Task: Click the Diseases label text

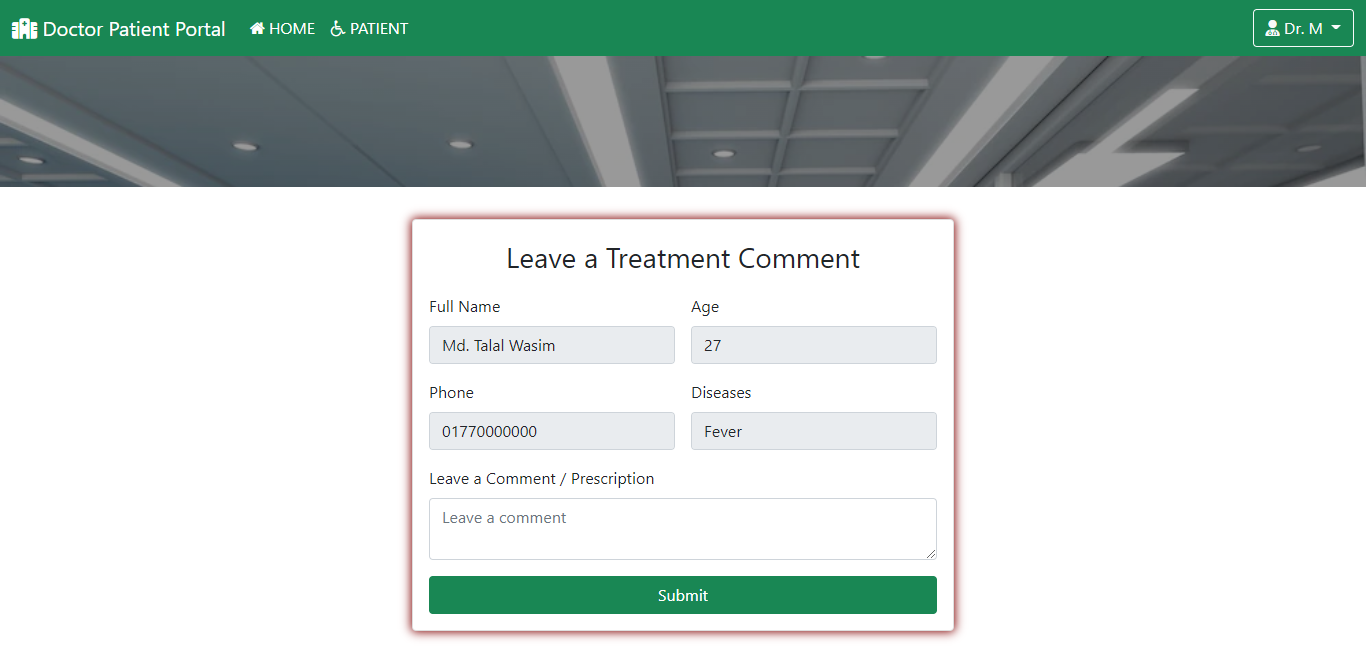Action: 721,393
